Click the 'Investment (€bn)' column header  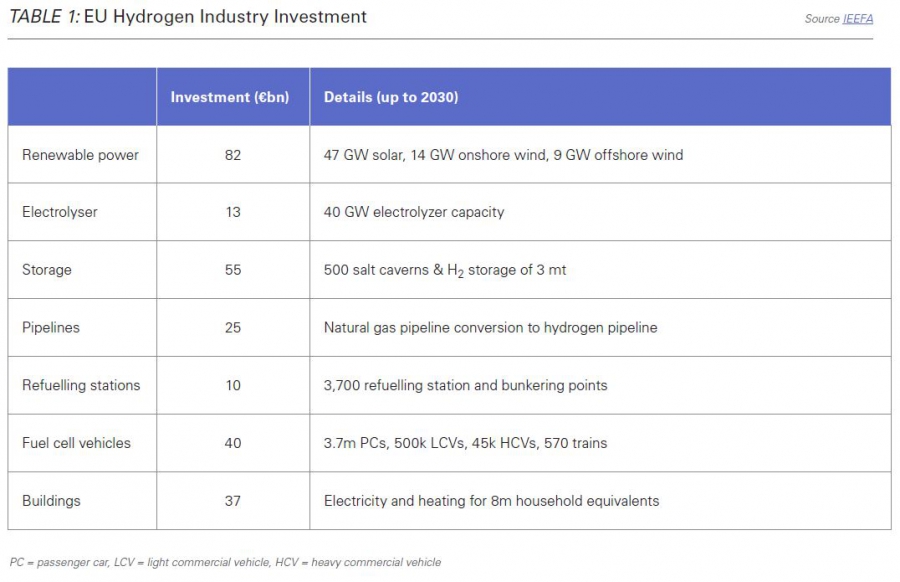click(x=232, y=97)
